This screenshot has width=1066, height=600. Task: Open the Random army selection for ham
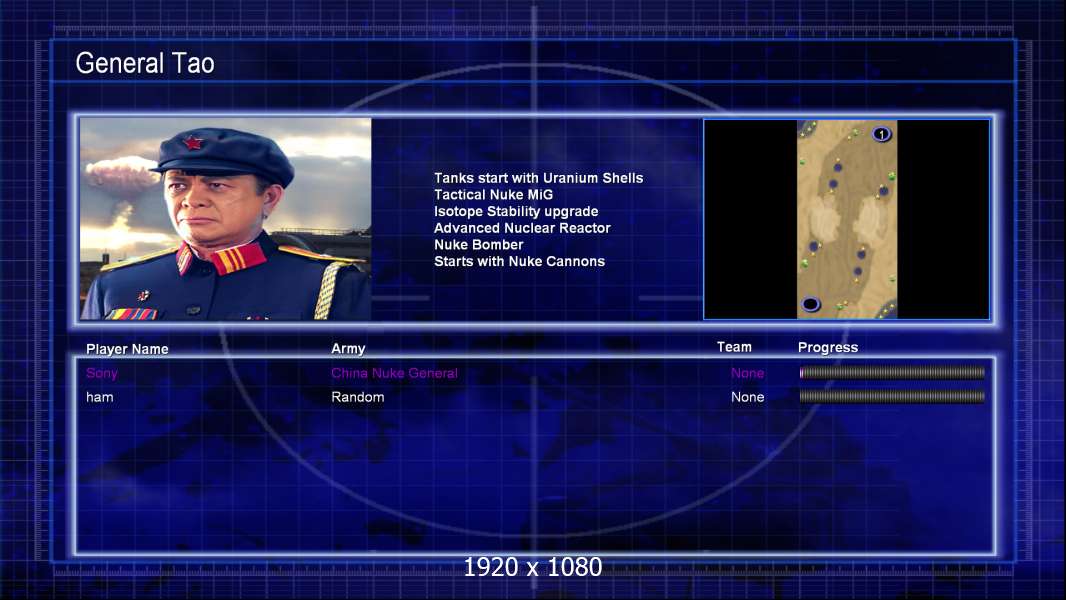coord(358,397)
